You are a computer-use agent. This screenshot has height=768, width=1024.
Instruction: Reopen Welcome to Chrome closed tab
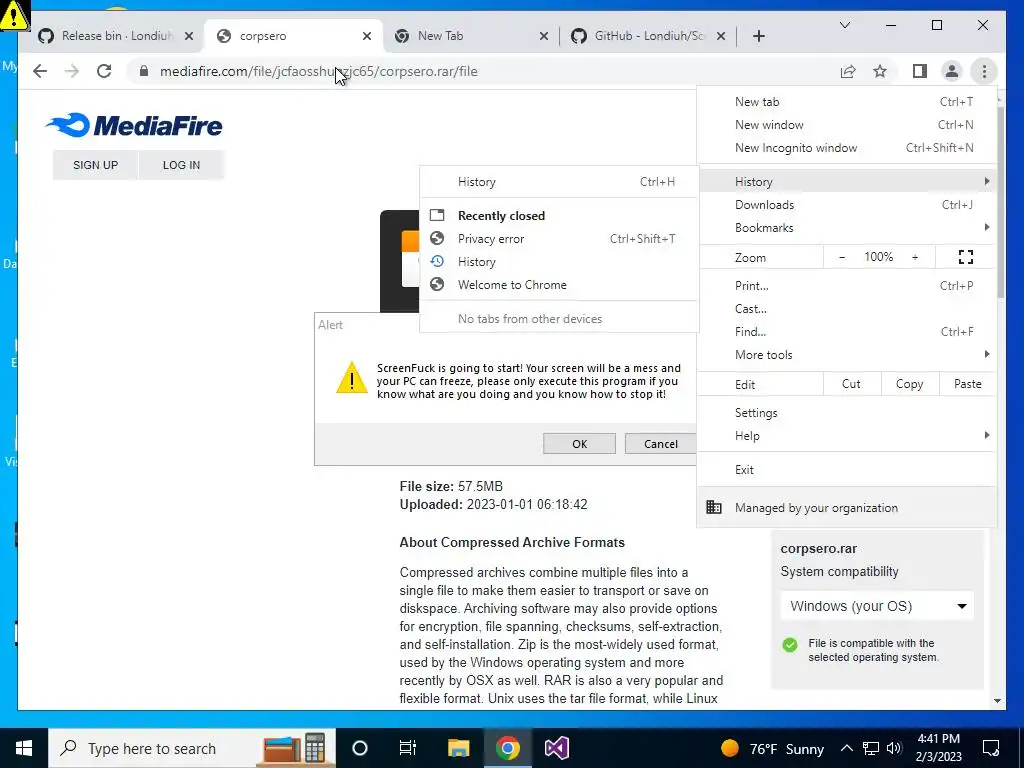click(559, 285)
